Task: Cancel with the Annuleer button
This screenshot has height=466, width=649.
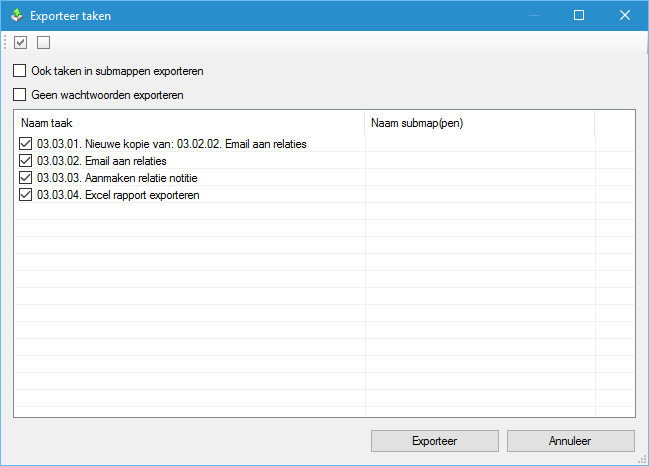Action: [x=570, y=441]
